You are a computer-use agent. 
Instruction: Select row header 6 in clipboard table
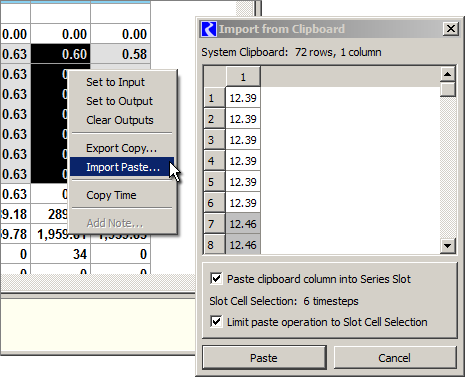214,203
